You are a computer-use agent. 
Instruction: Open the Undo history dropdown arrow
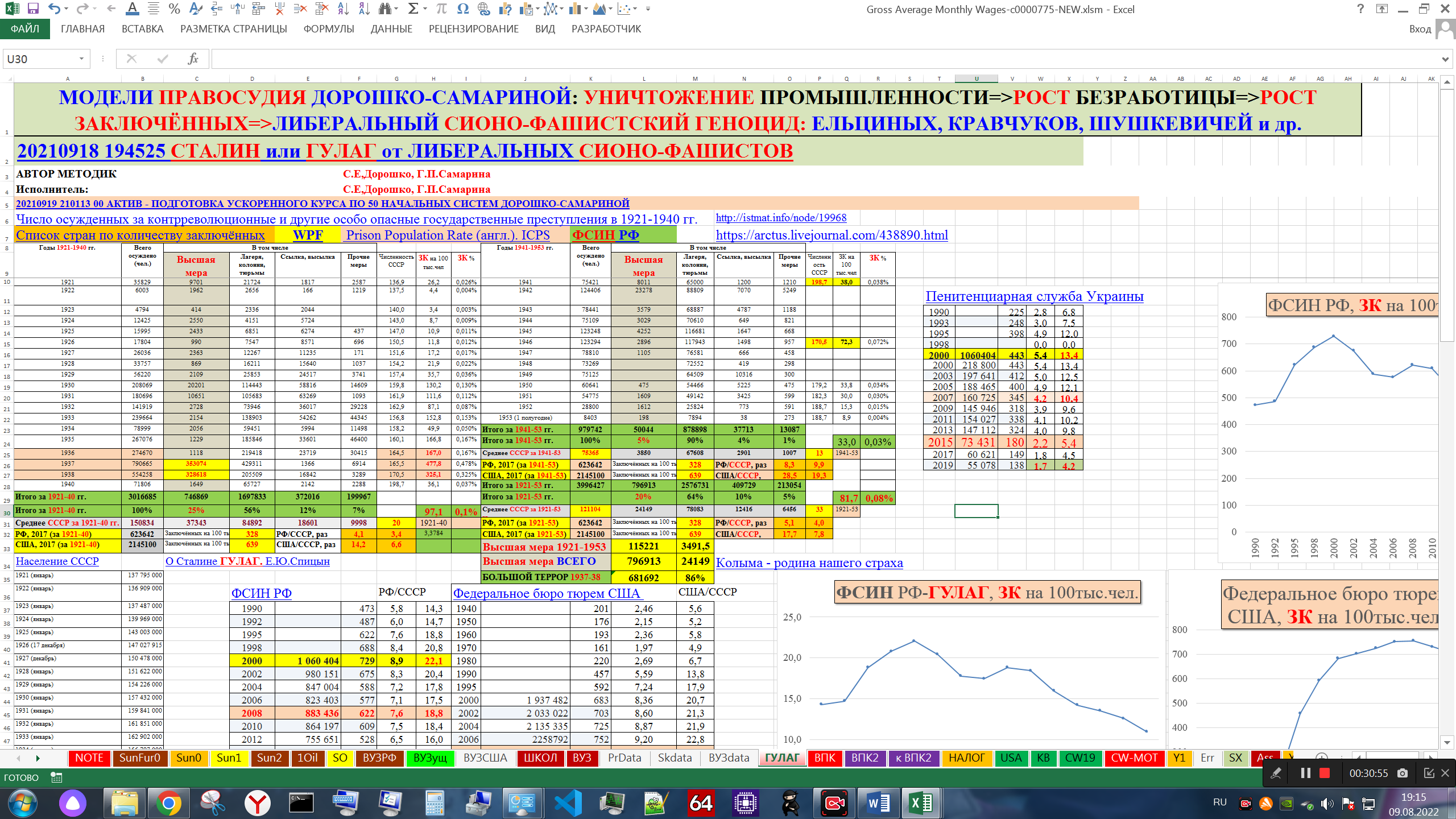tap(67, 9)
